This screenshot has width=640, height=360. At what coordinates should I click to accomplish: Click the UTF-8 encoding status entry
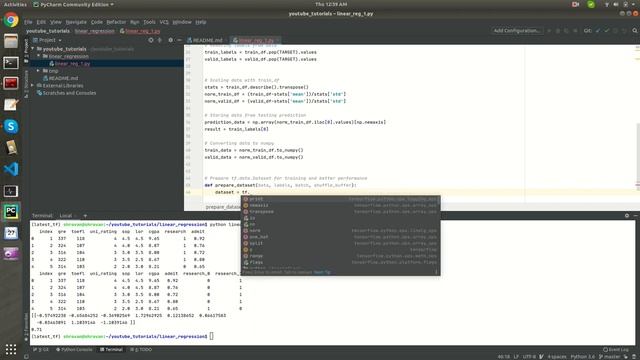529,357
